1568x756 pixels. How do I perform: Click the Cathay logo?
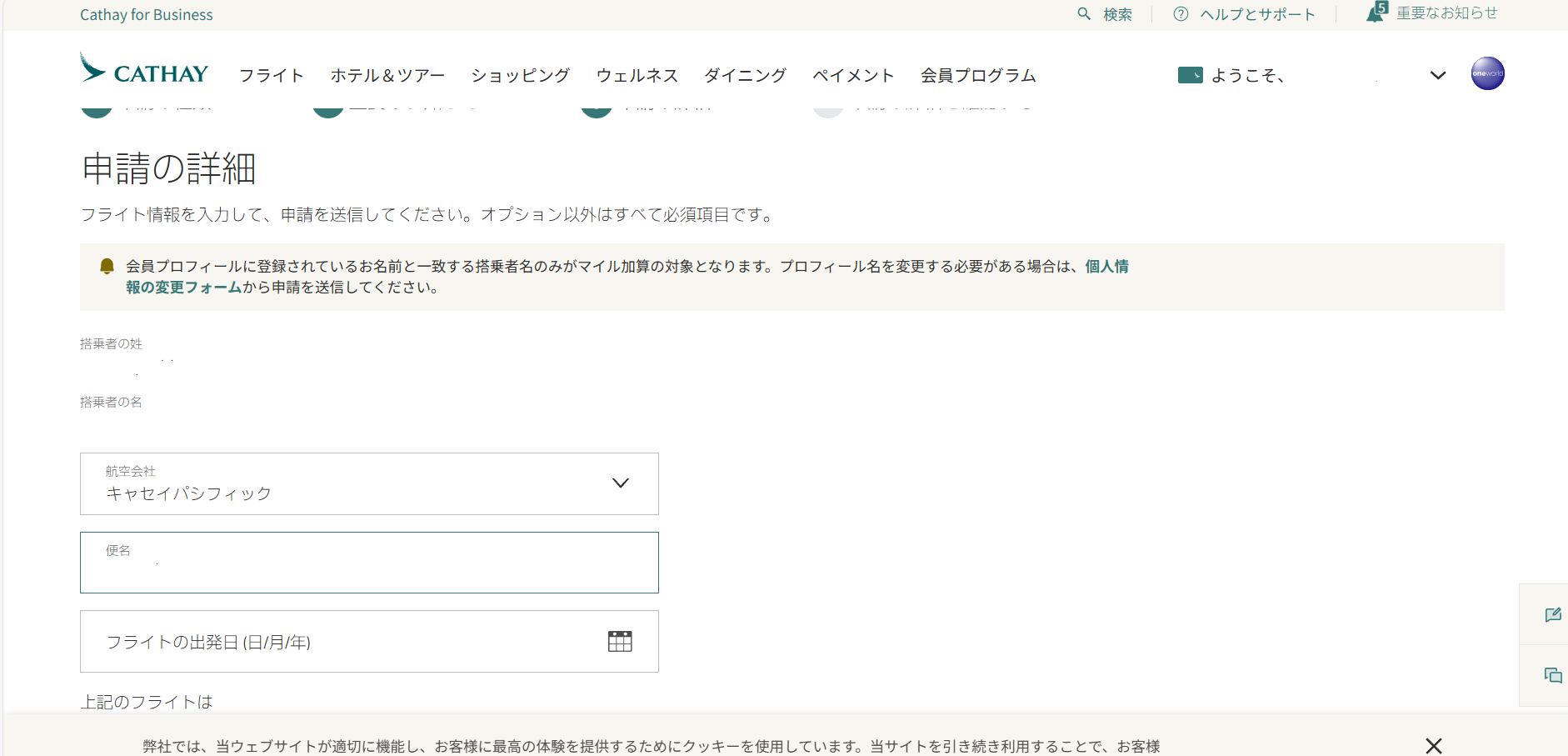(x=144, y=70)
